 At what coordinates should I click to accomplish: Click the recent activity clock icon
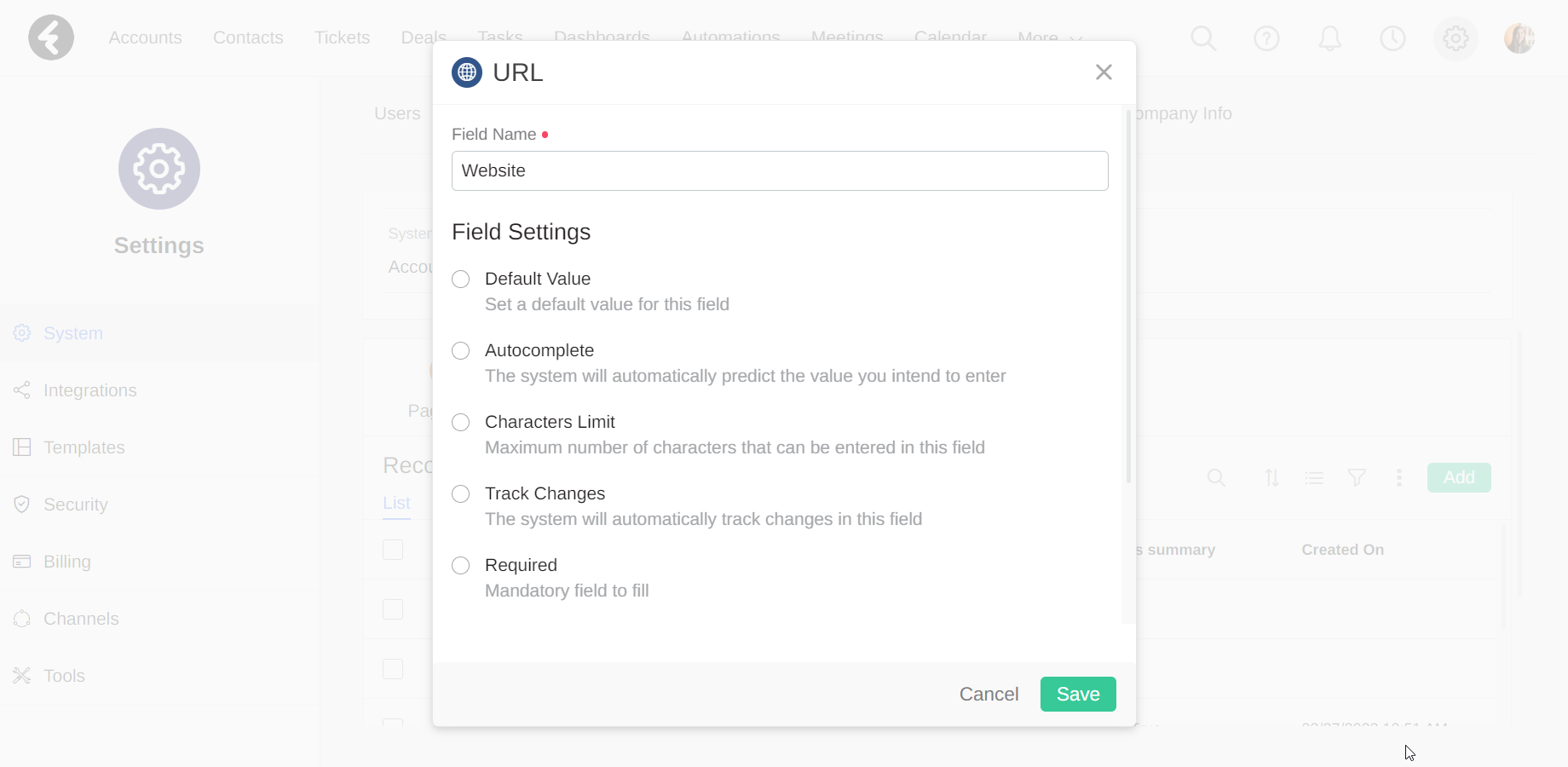tap(1392, 38)
